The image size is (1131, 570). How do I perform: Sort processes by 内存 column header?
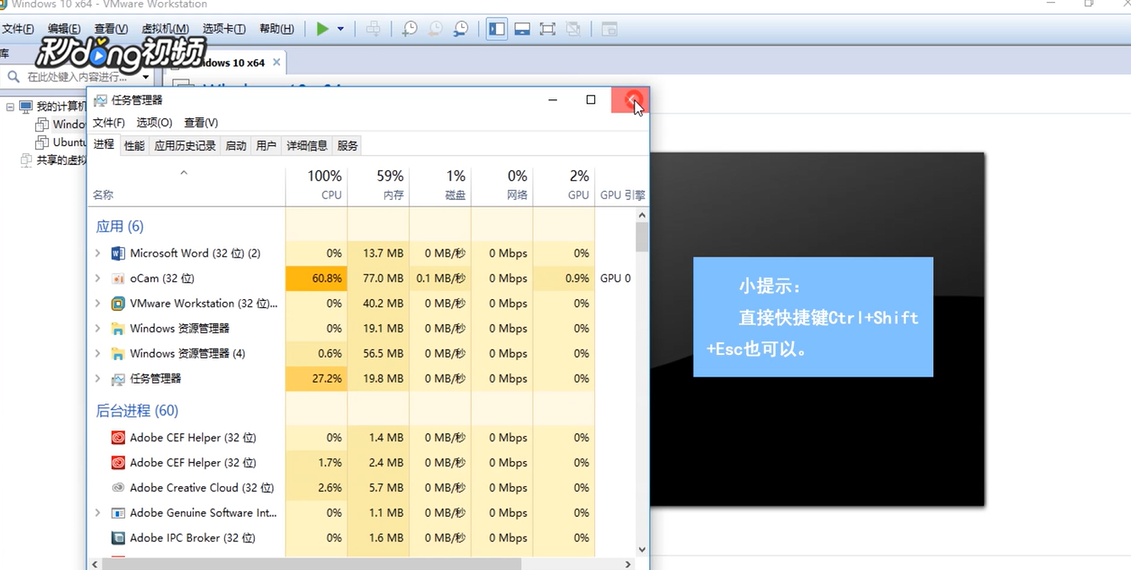click(x=379, y=185)
